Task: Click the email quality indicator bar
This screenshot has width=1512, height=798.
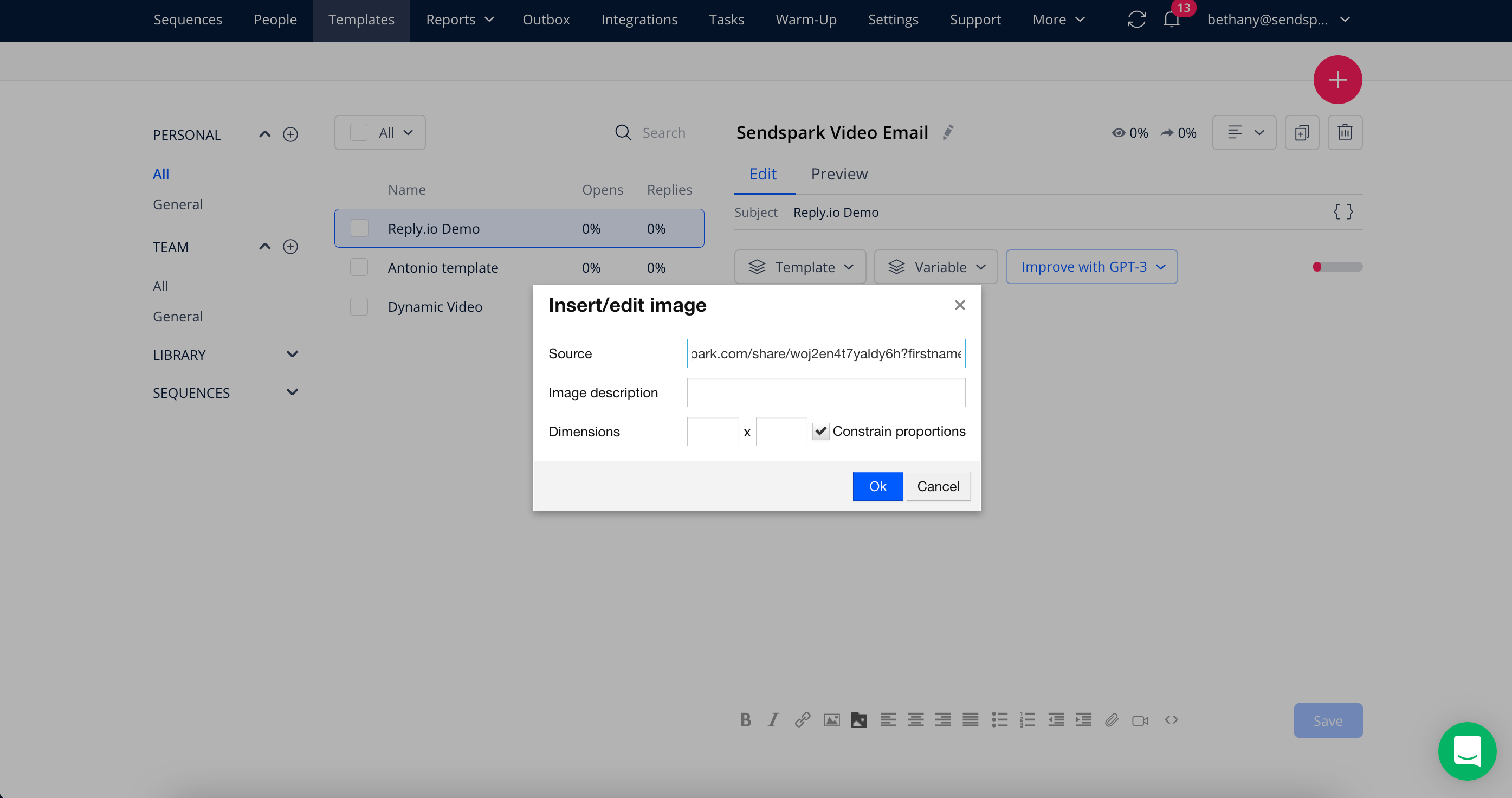Action: [x=1337, y=267]
